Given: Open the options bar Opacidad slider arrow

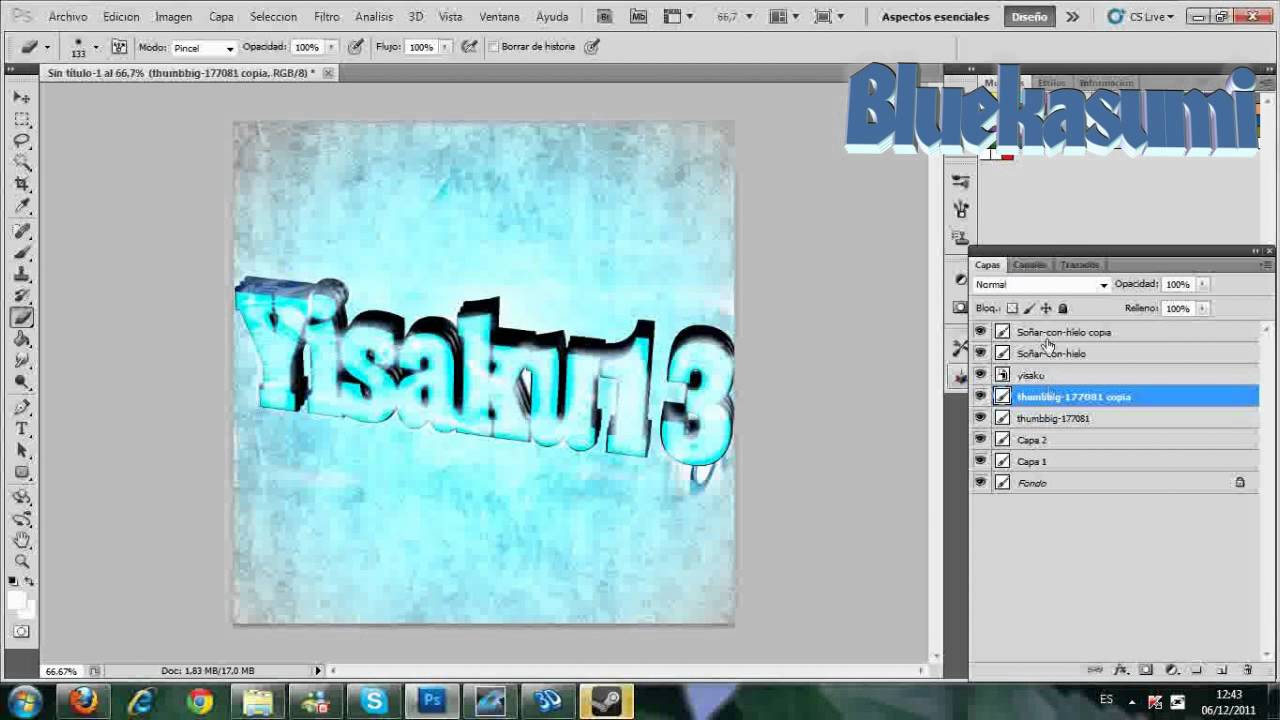Looking at the screenshot, I should pos(331,47).
